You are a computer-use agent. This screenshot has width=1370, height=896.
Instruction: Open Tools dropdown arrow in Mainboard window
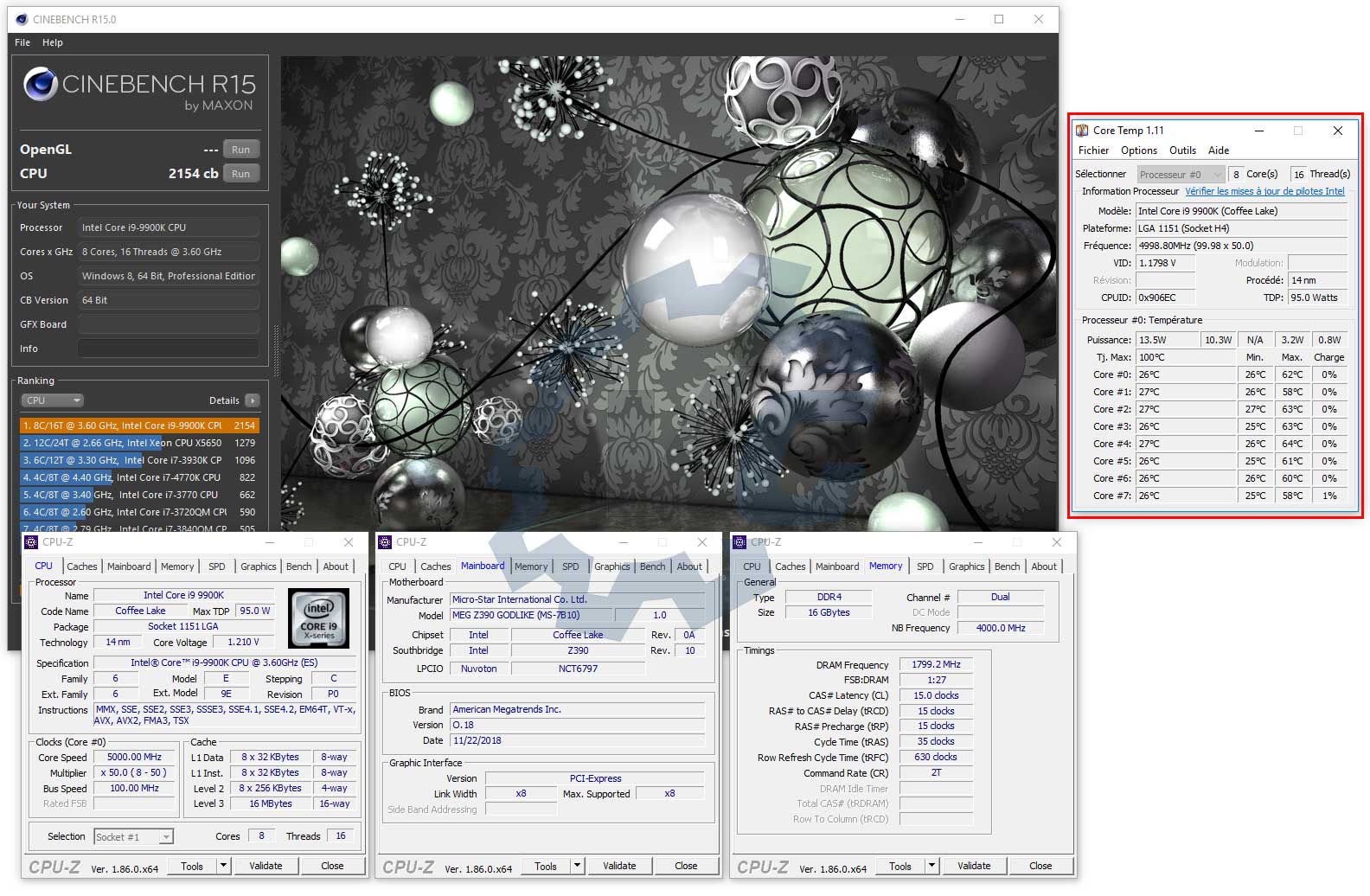click(x=577, y=866)
